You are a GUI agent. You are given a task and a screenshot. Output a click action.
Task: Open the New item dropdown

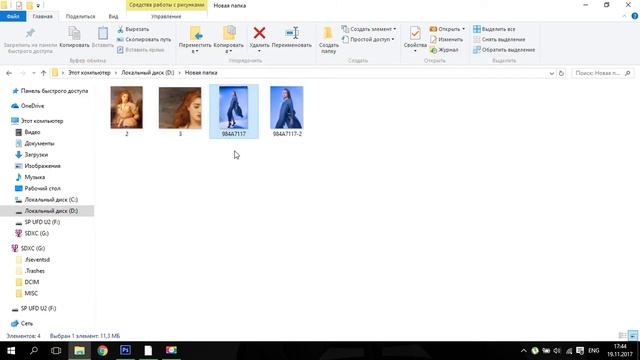[369, 29]
